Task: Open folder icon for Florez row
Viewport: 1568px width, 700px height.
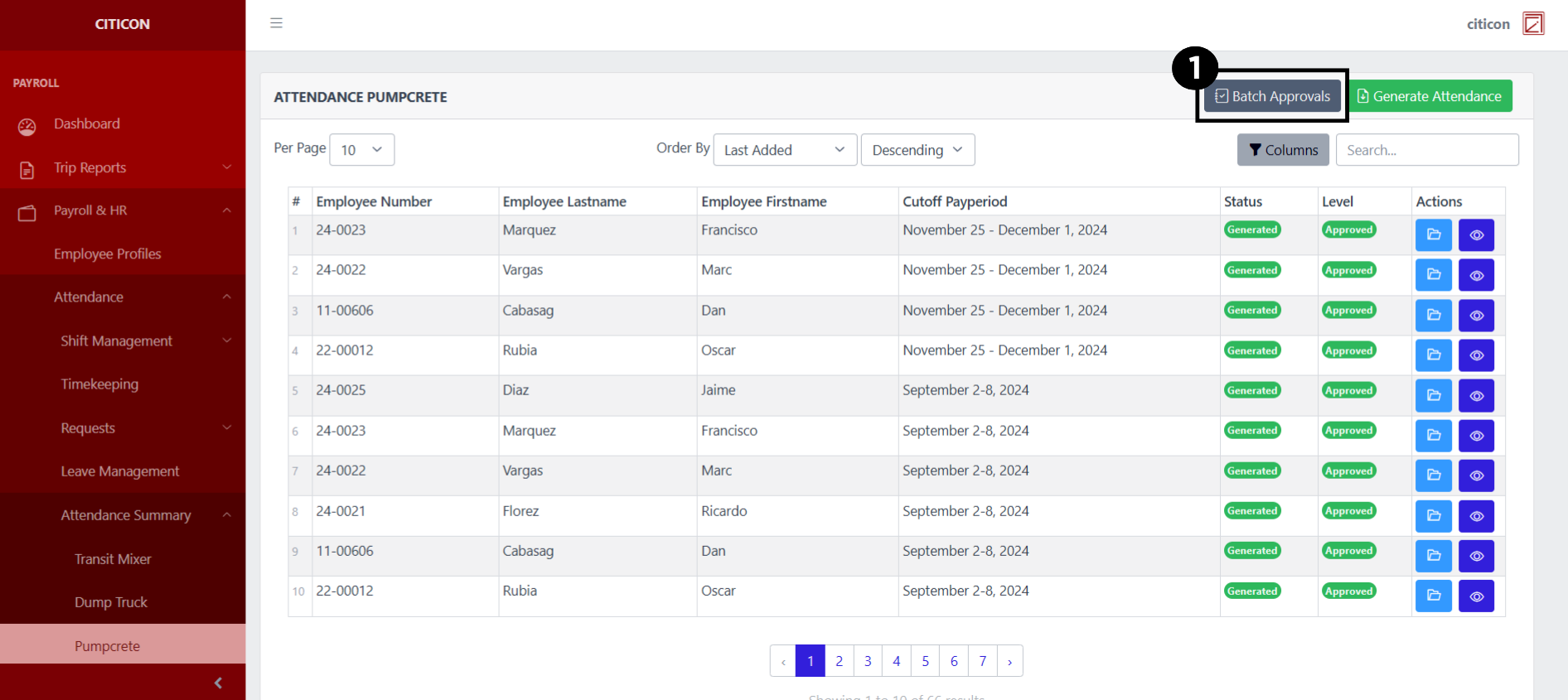Action: 1433,515
